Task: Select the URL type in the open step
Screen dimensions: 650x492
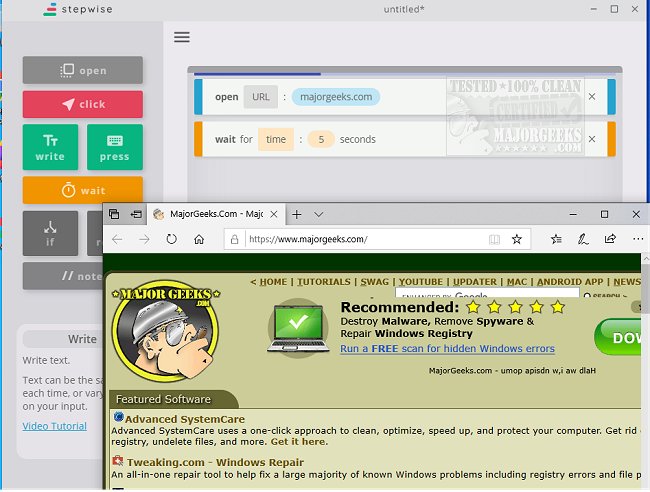Action: (261, 97)
